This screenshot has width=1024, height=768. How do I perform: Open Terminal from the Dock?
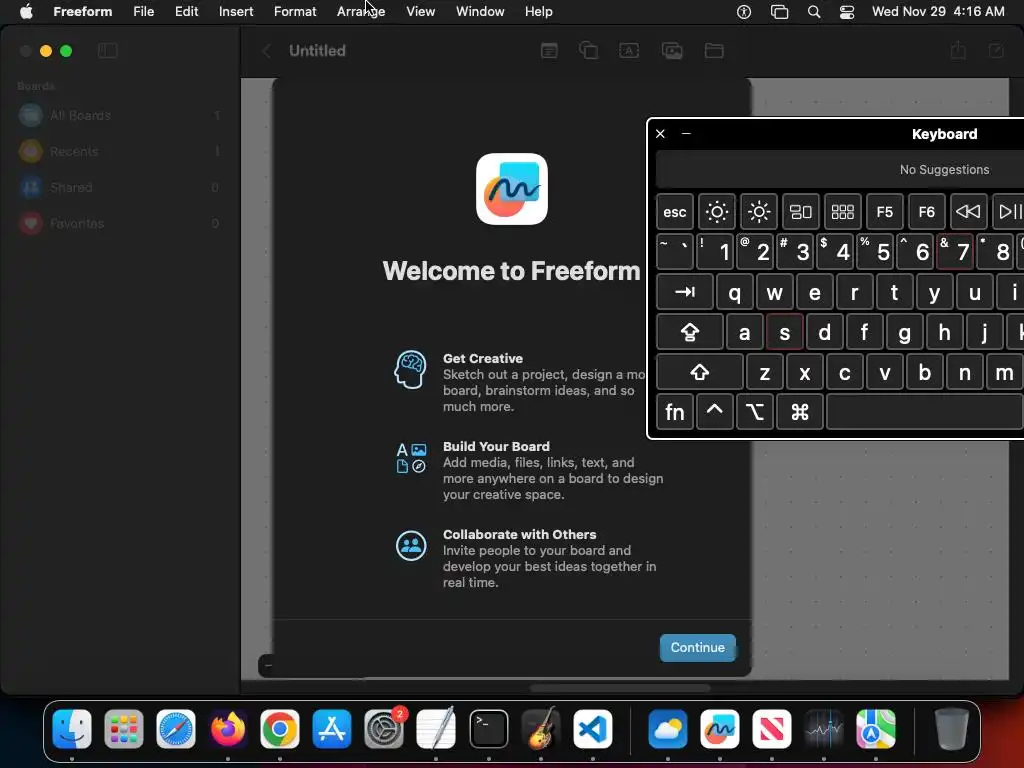coord(488,729)
